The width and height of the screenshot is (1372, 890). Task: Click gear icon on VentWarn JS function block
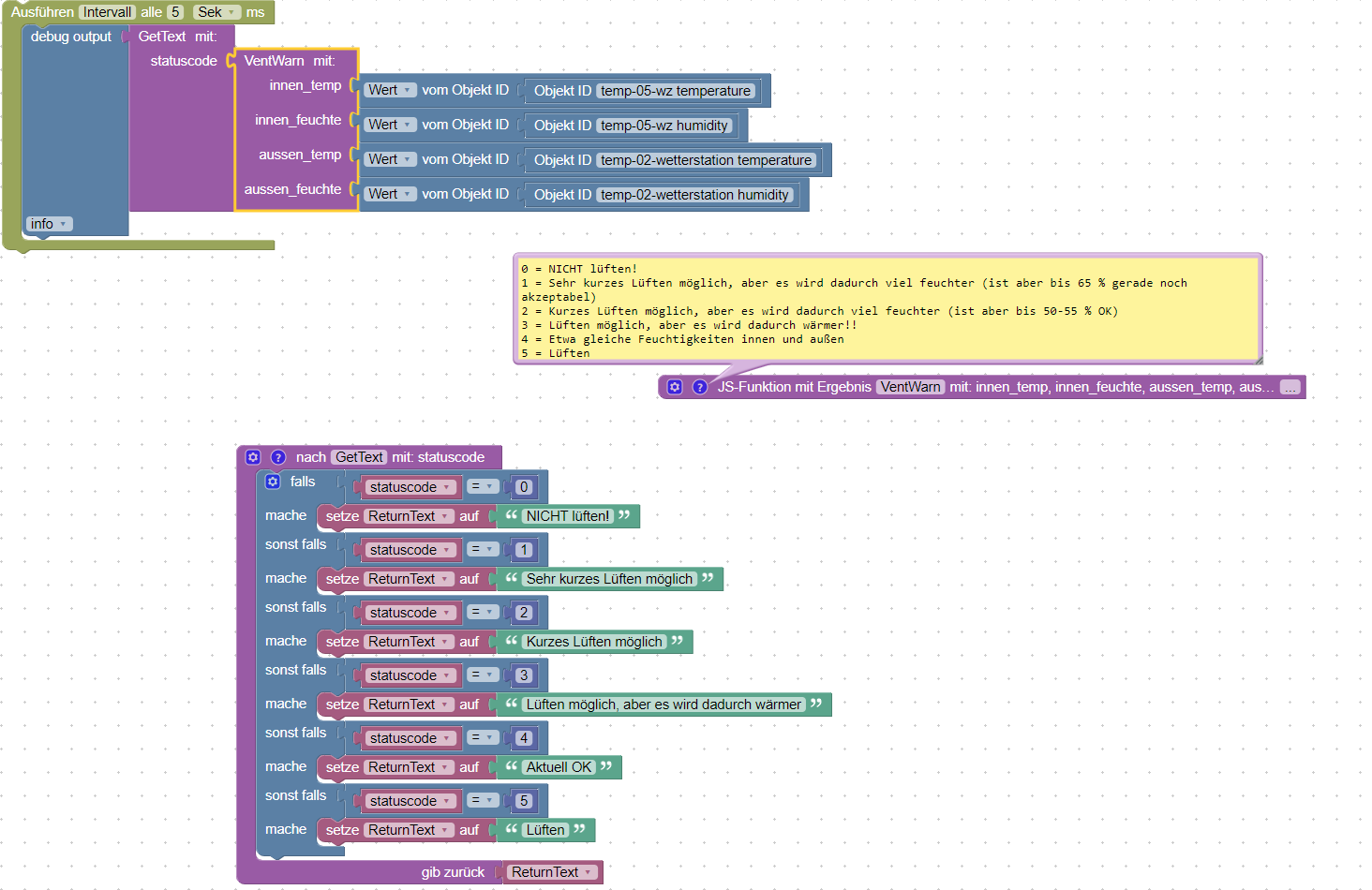click(675, 387)
